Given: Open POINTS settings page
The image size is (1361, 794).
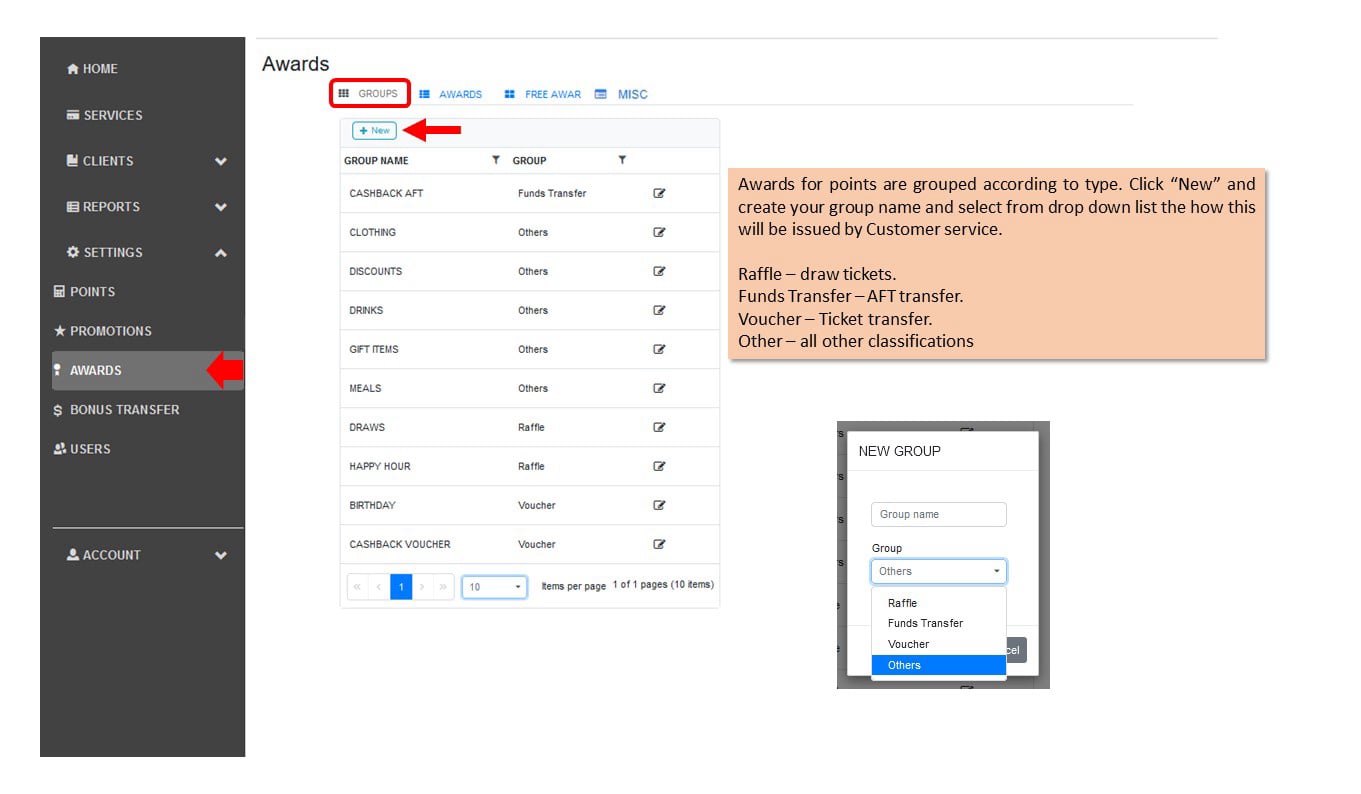Looking at the screenshot, I should [84, 292].
